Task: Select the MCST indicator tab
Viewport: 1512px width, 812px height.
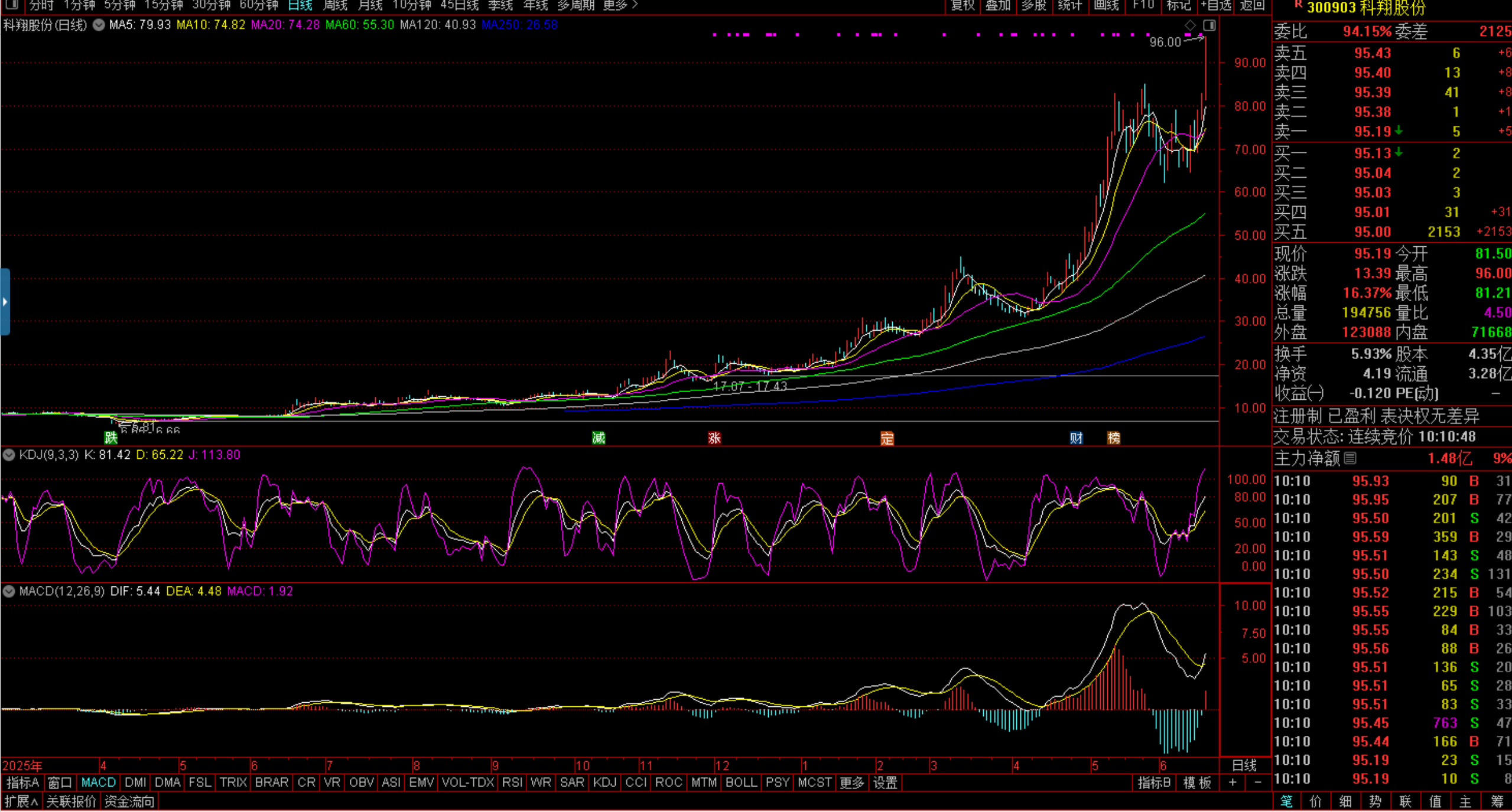Action: [x=814, y=782]
